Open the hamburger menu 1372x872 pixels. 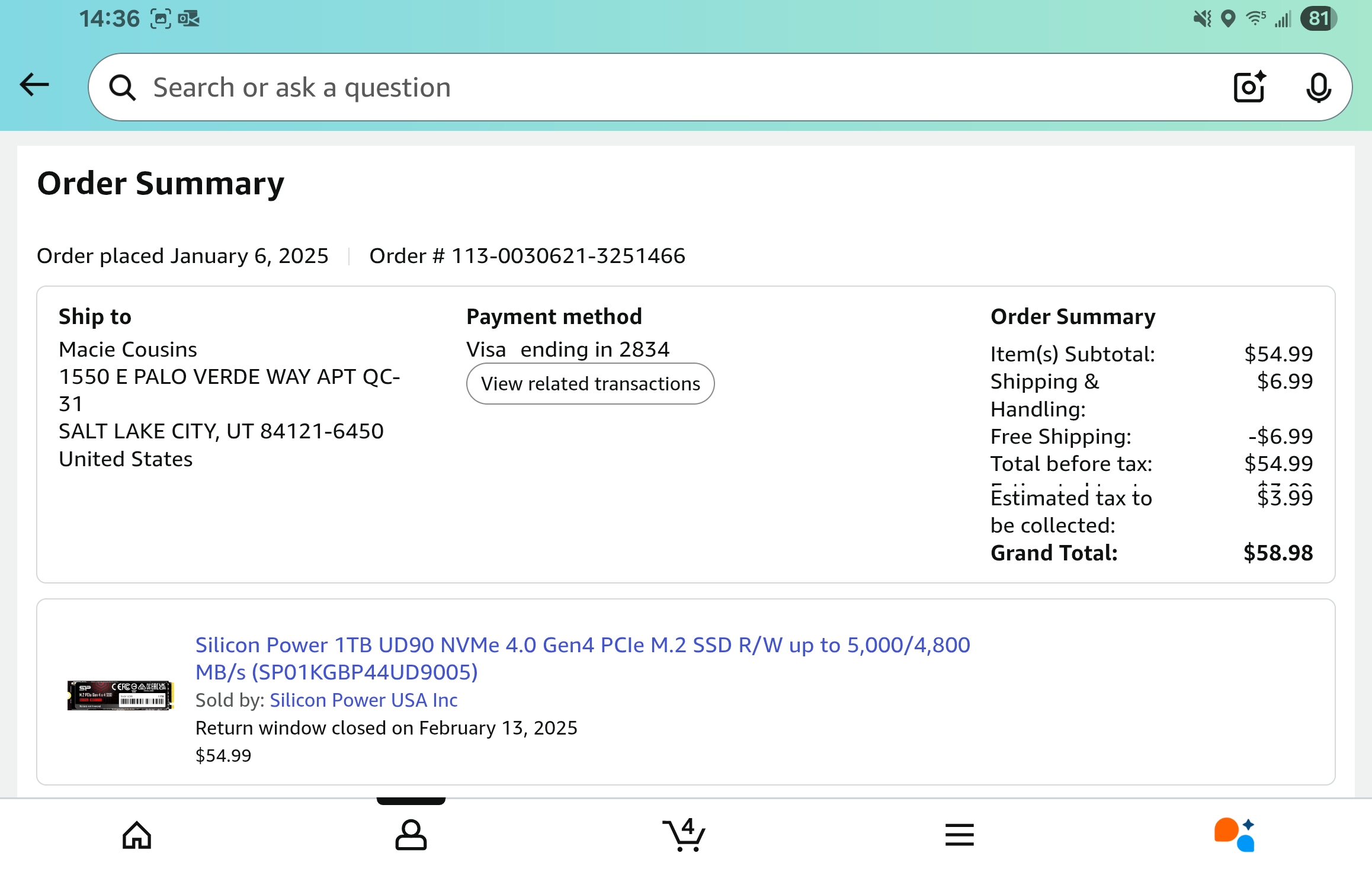point(959,835)
